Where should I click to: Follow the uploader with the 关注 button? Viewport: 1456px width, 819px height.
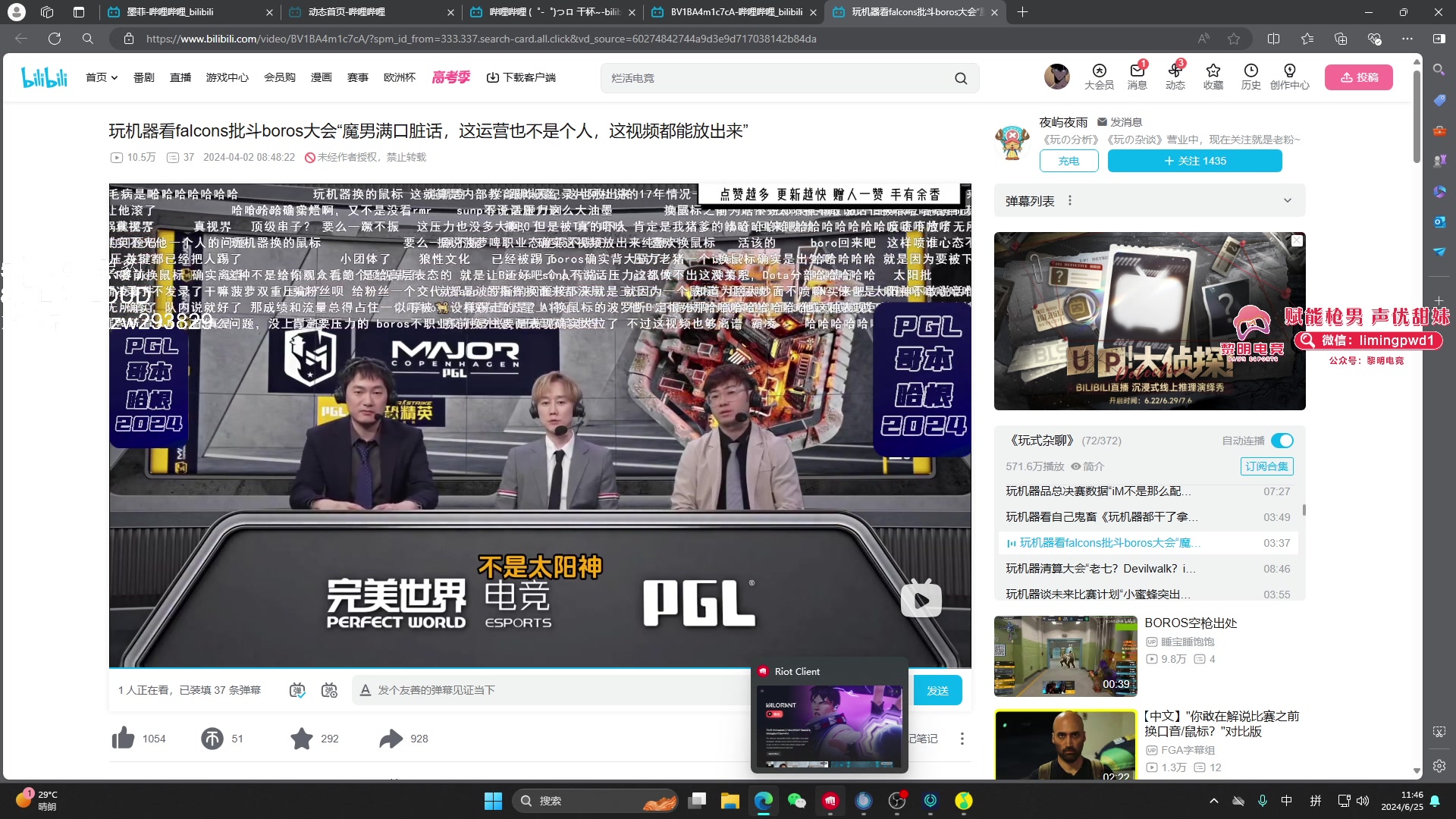1194,161
